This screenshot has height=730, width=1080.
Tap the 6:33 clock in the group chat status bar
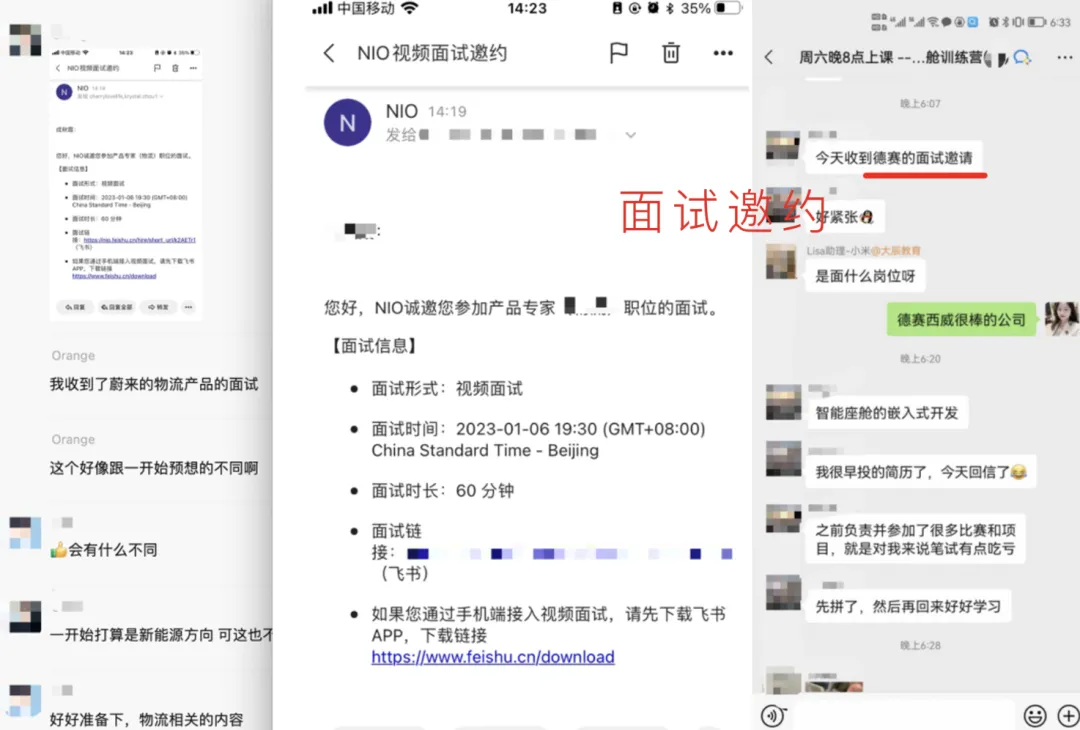point(1060,22)
